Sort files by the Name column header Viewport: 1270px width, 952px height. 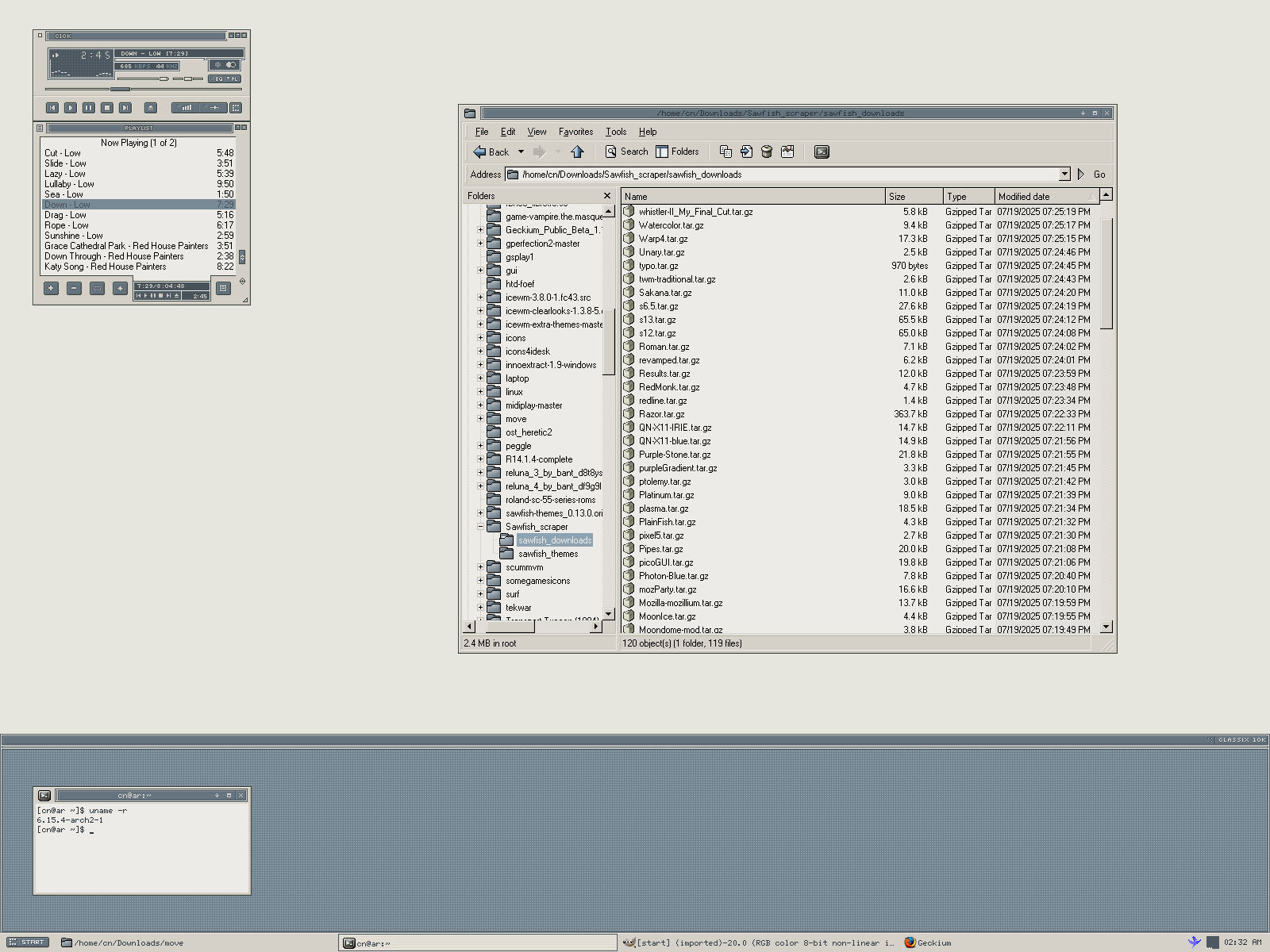(753, 196)
